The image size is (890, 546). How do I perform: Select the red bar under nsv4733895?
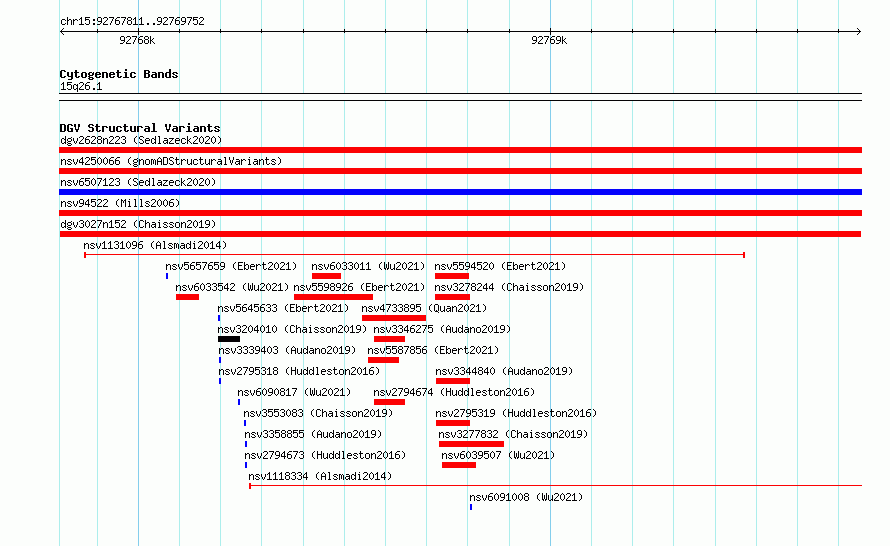pyautogui.click(x=394, y=318)
